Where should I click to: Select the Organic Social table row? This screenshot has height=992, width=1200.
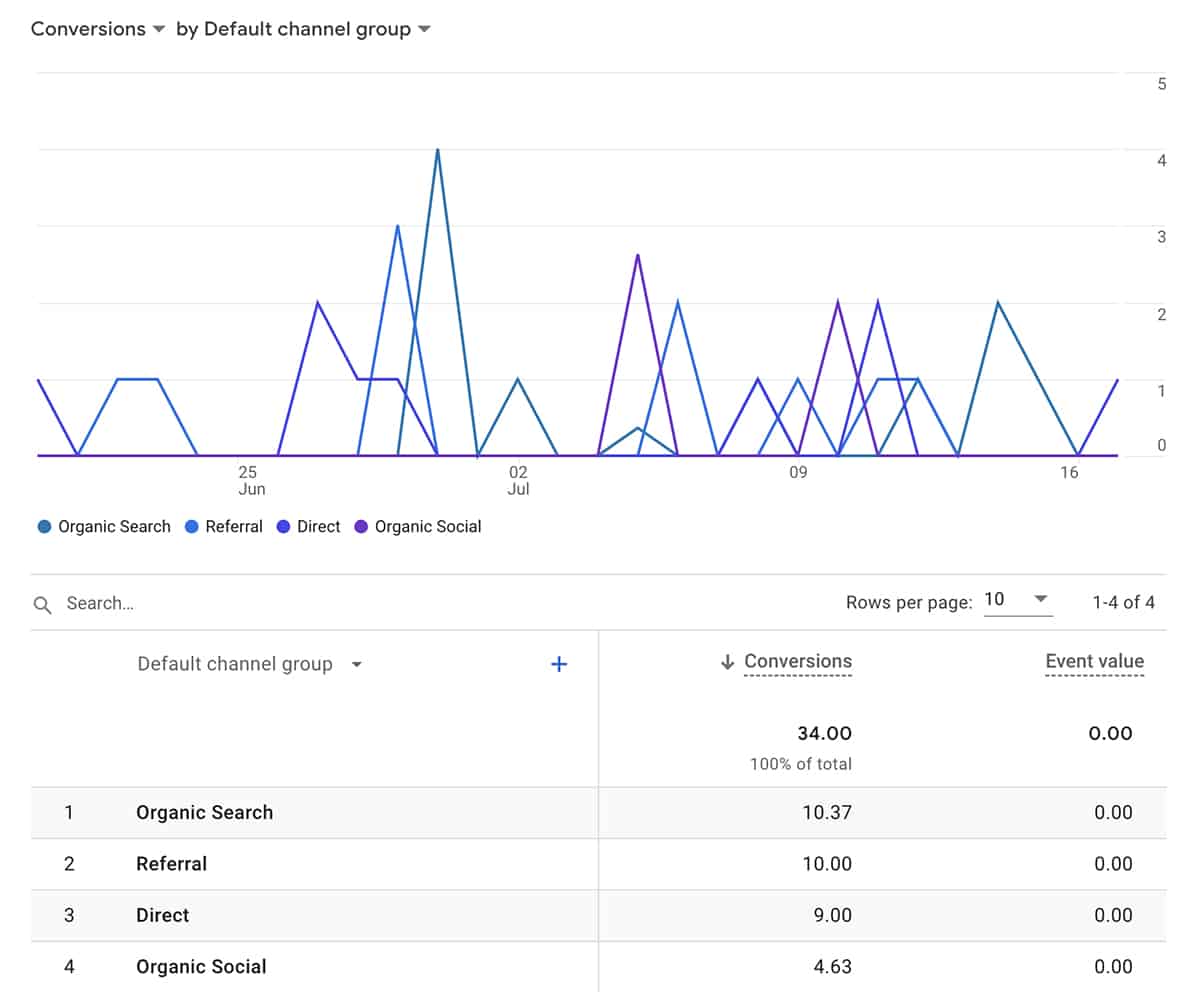(201, 967)
